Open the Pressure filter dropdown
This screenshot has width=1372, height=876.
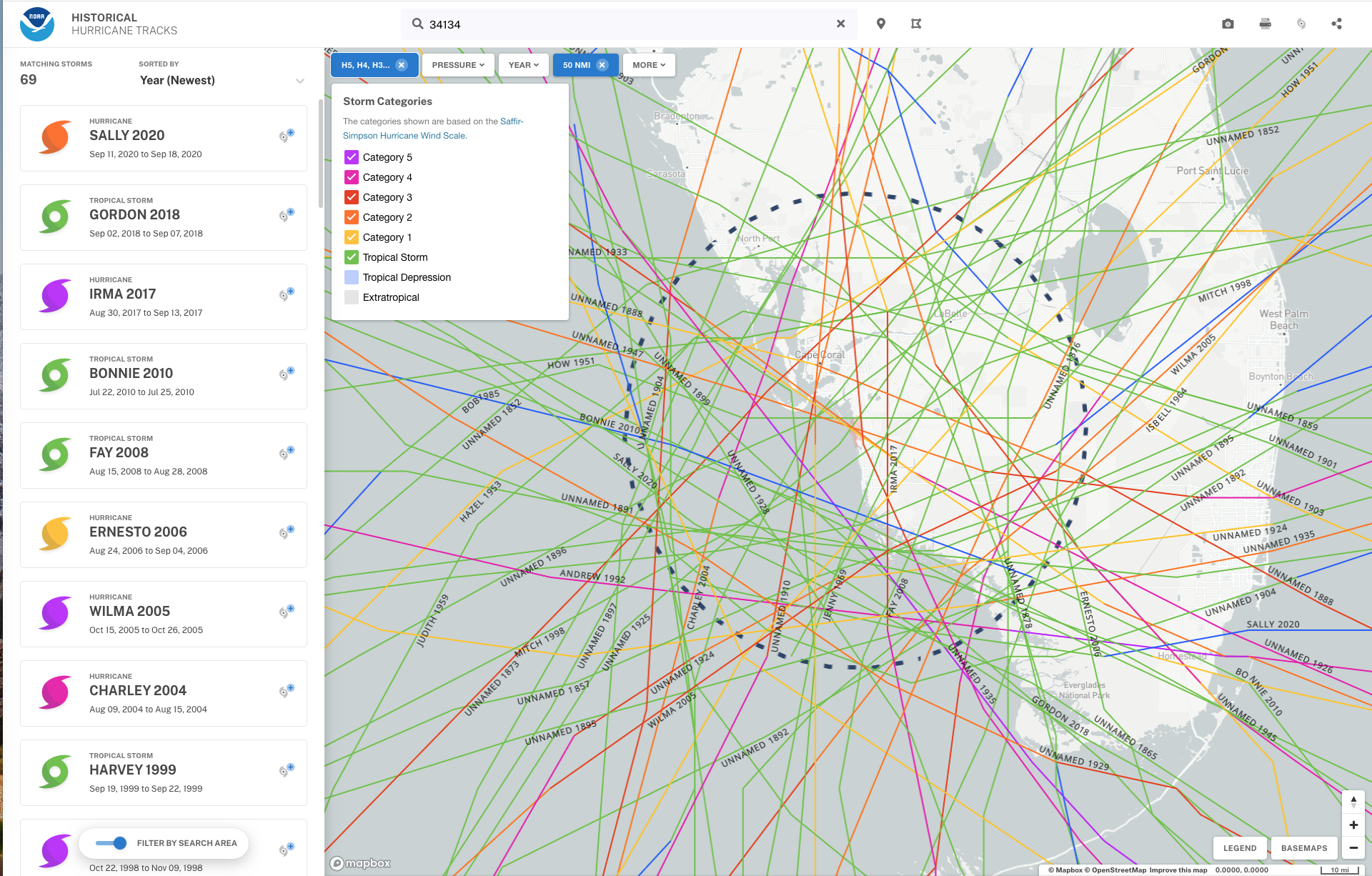coord(458,65)
